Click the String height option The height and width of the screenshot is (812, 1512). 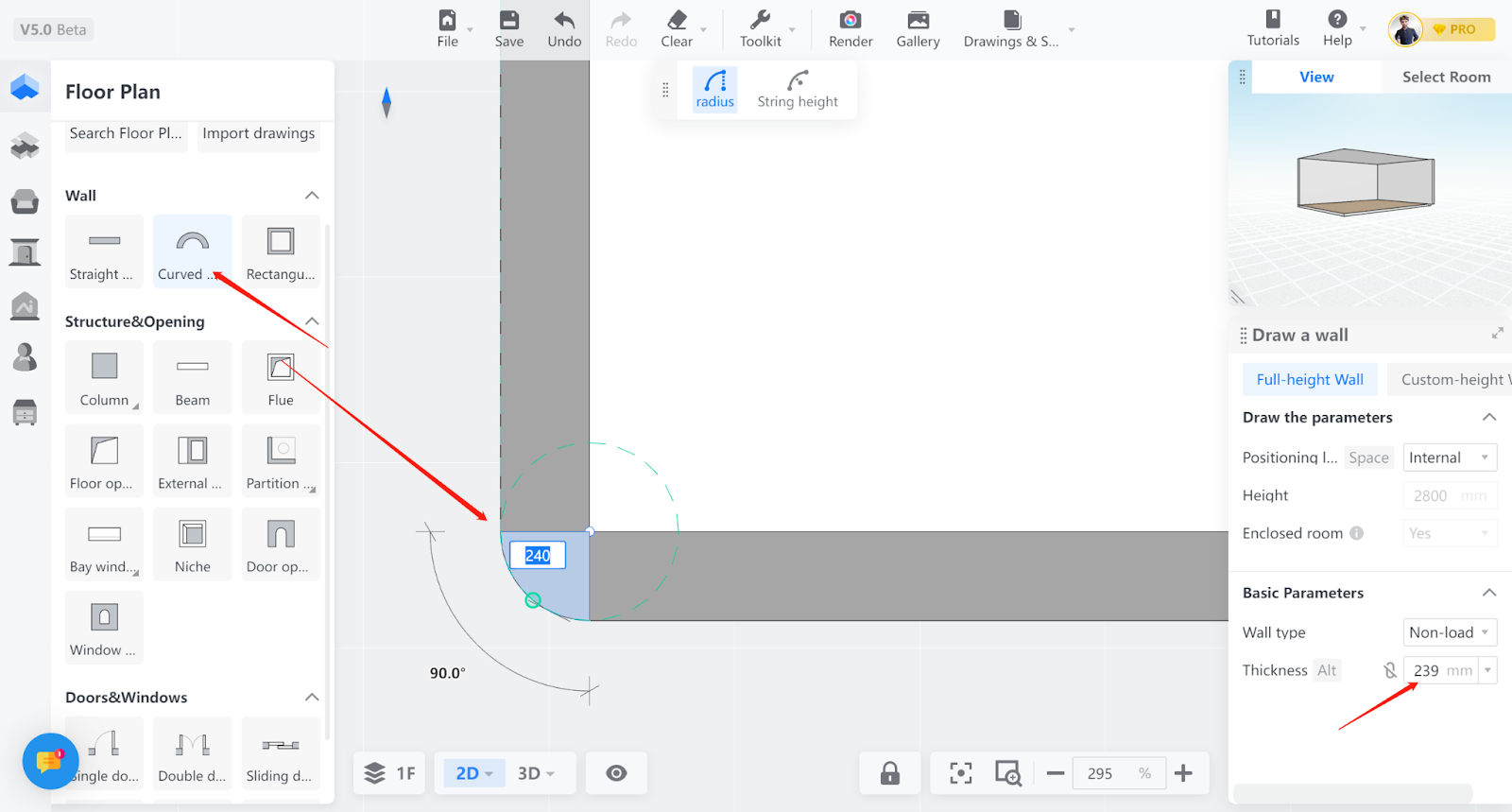coord(798,90)
